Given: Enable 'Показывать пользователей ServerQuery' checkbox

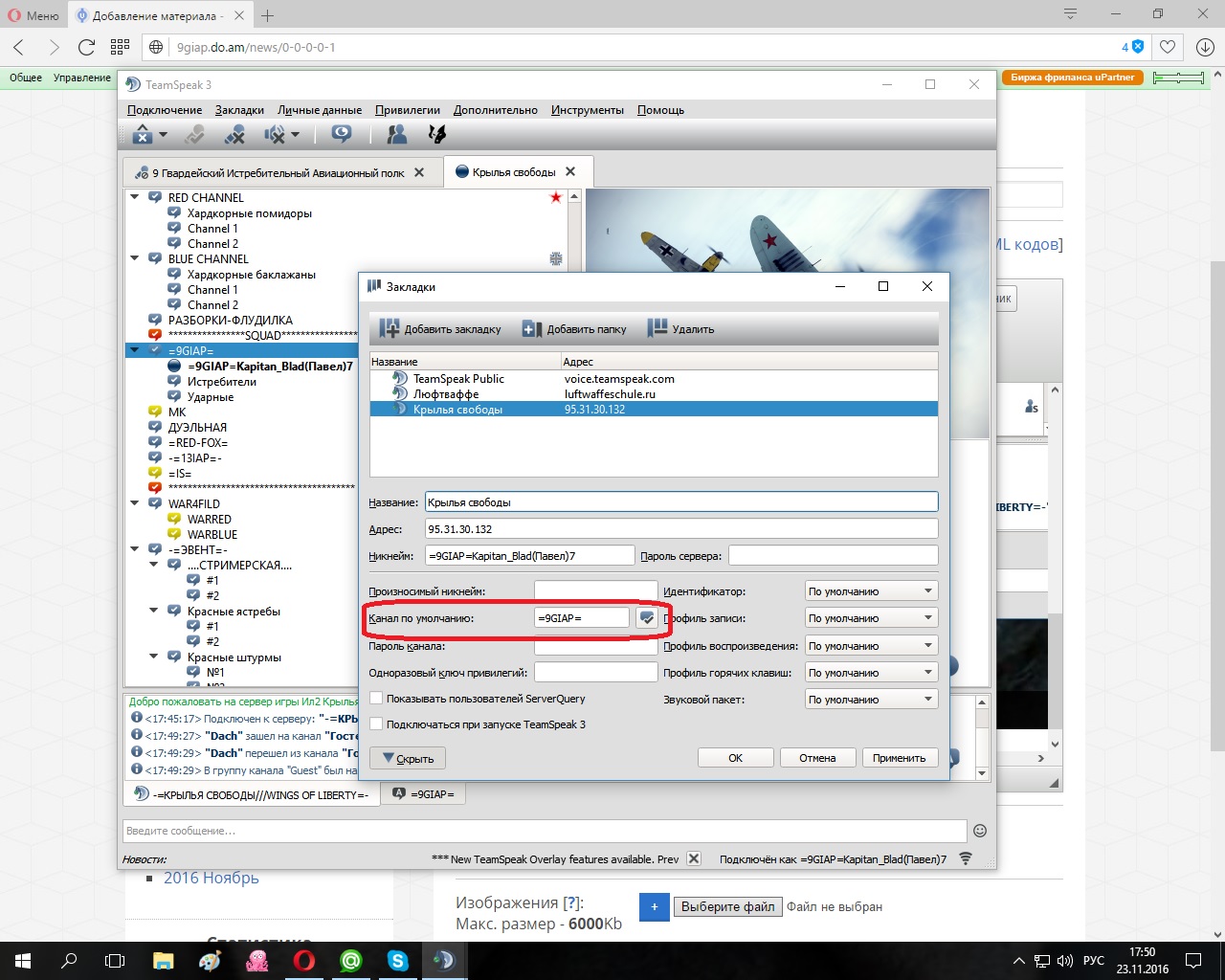Looking at the screenshot, I should tap(376, 699).
